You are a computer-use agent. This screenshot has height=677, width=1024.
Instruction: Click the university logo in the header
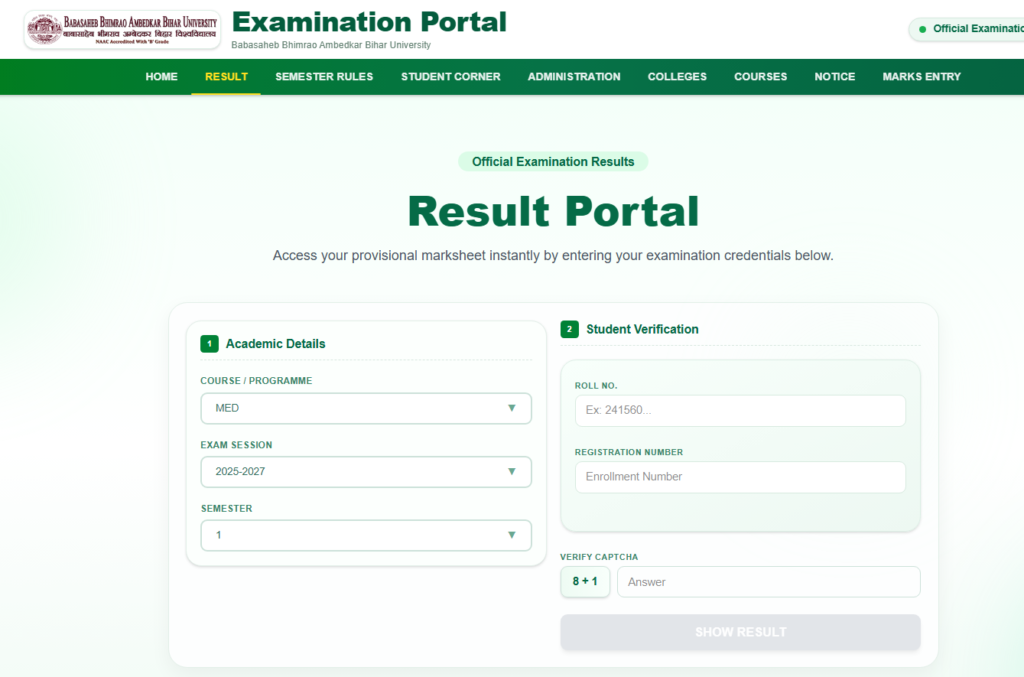[x=122, y=29]
